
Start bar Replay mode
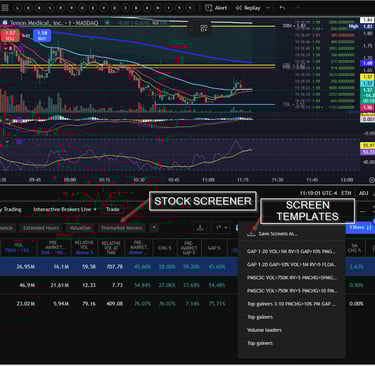[248, 8]
